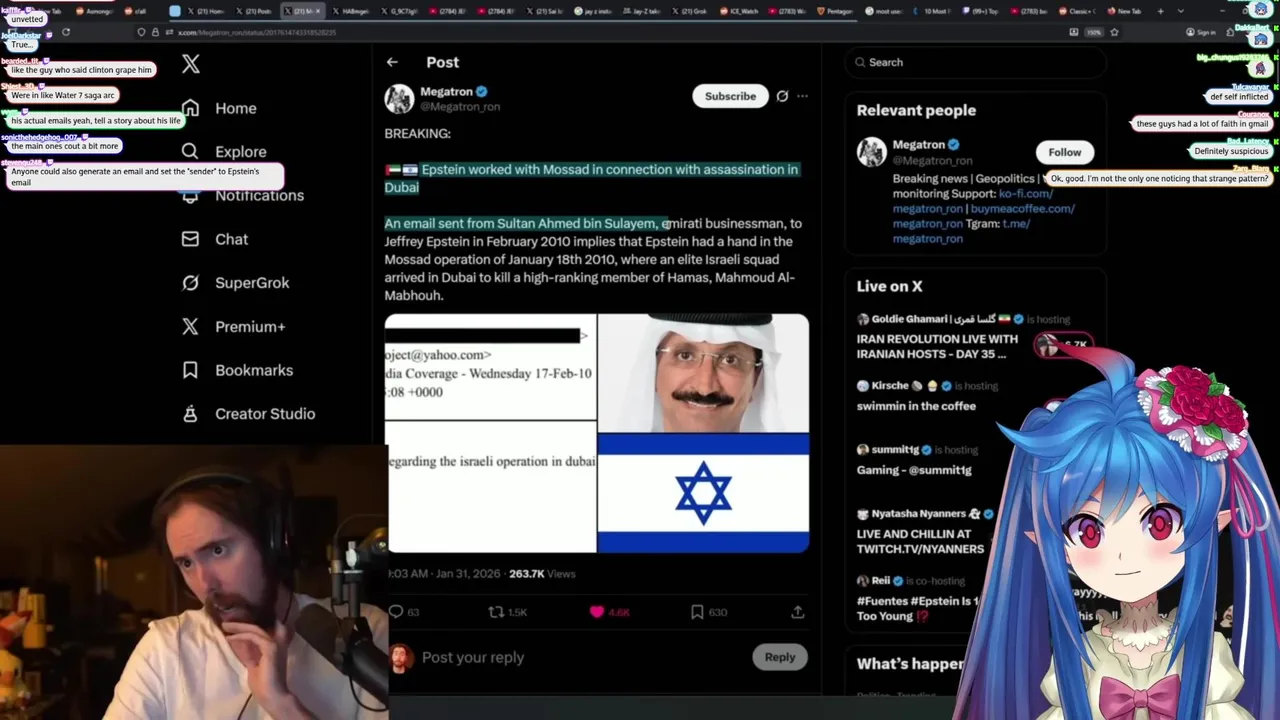Expand the browser tab list chevron
Image resolution: width=1280 pixels, height=720 pixels.
[x=1181, y=11]
